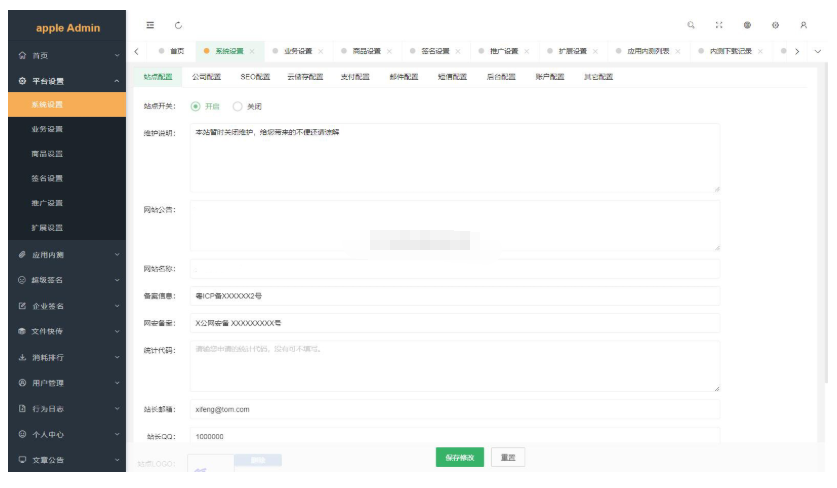Expand the 文件快传 menu chevron

click(x=117, y=331)
